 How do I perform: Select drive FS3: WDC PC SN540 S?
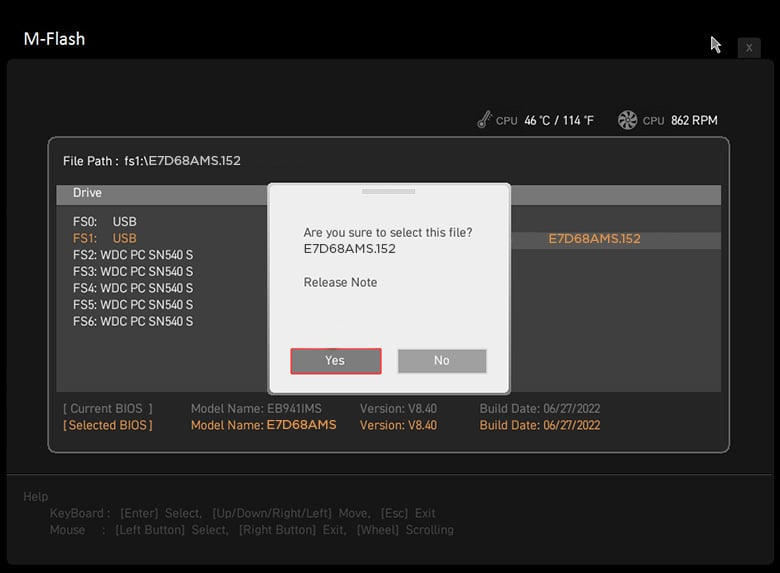pos(133,272)
